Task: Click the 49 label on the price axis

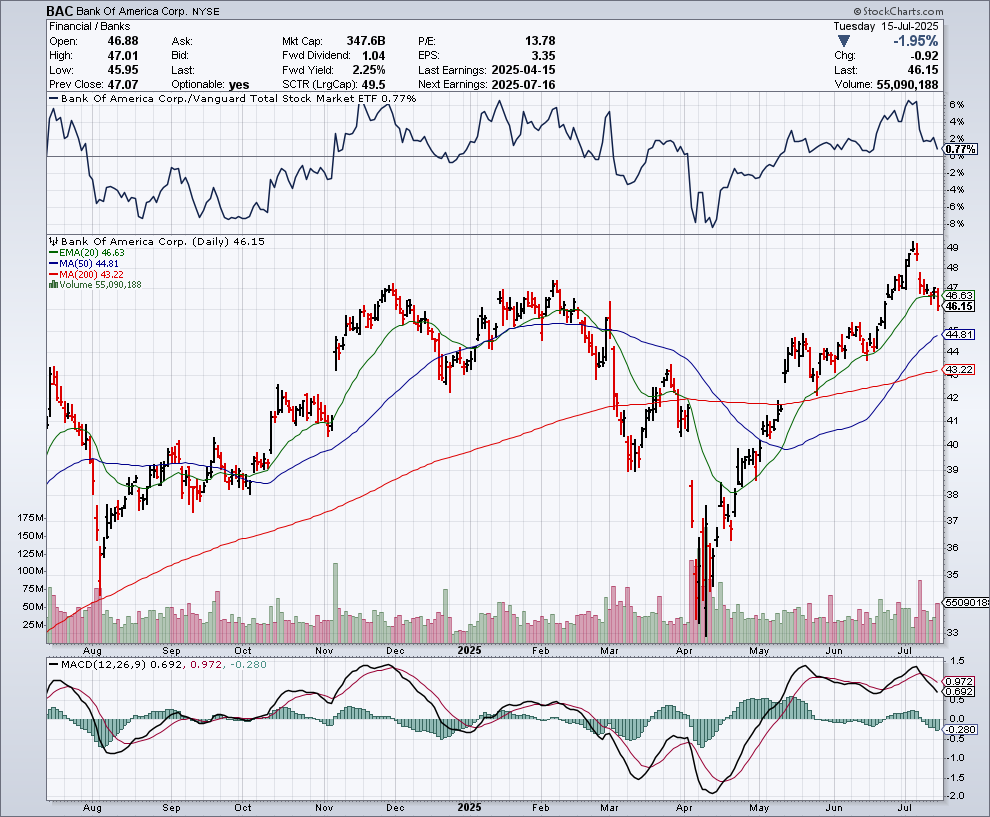Action: (x=953, y=247)
